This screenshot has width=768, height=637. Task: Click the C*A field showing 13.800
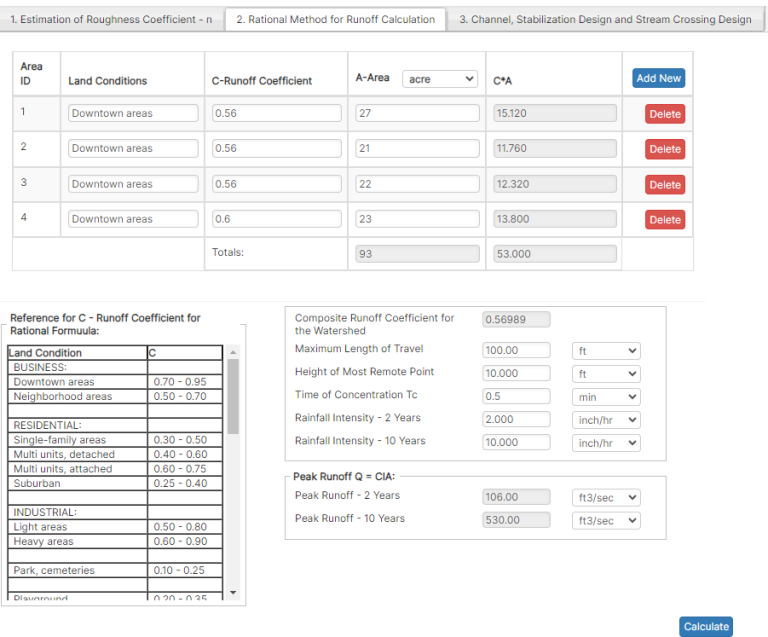click(555, 219)
